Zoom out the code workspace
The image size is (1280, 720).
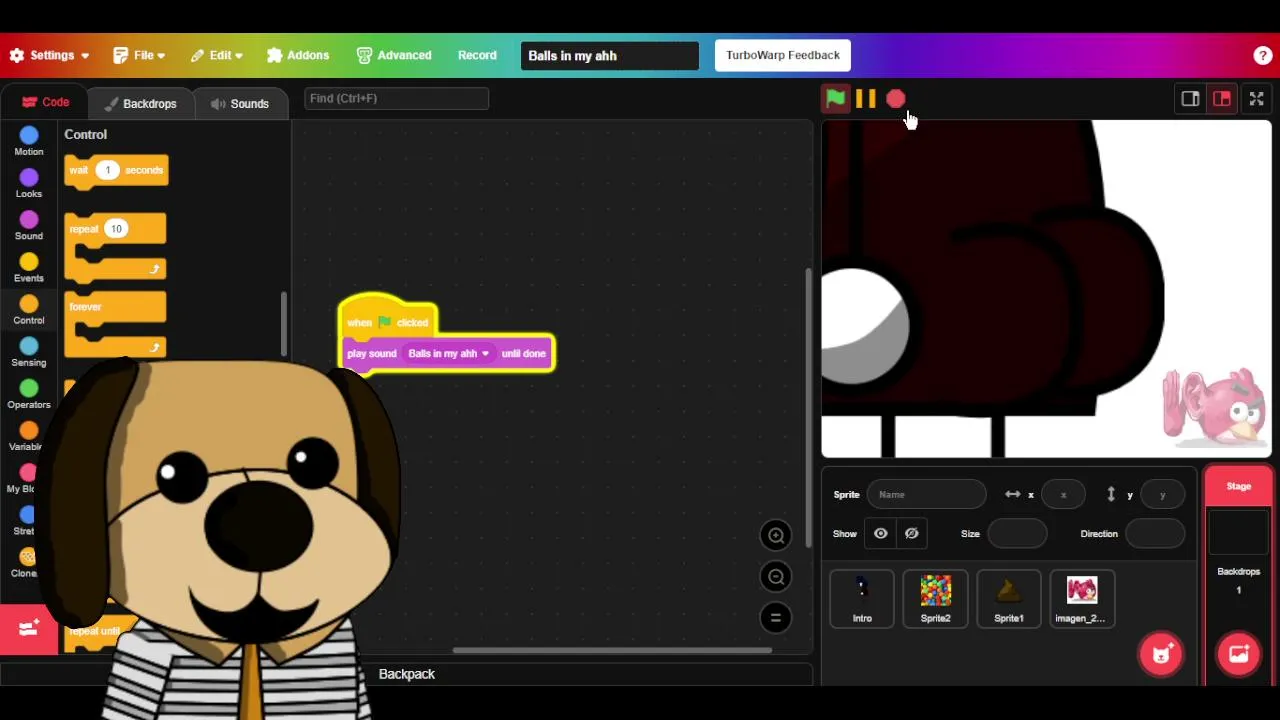776,577
